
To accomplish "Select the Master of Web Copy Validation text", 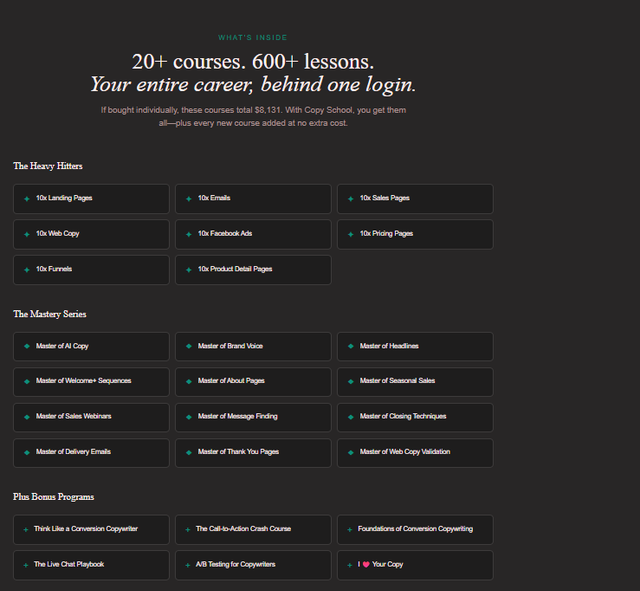I will point(405,452).
